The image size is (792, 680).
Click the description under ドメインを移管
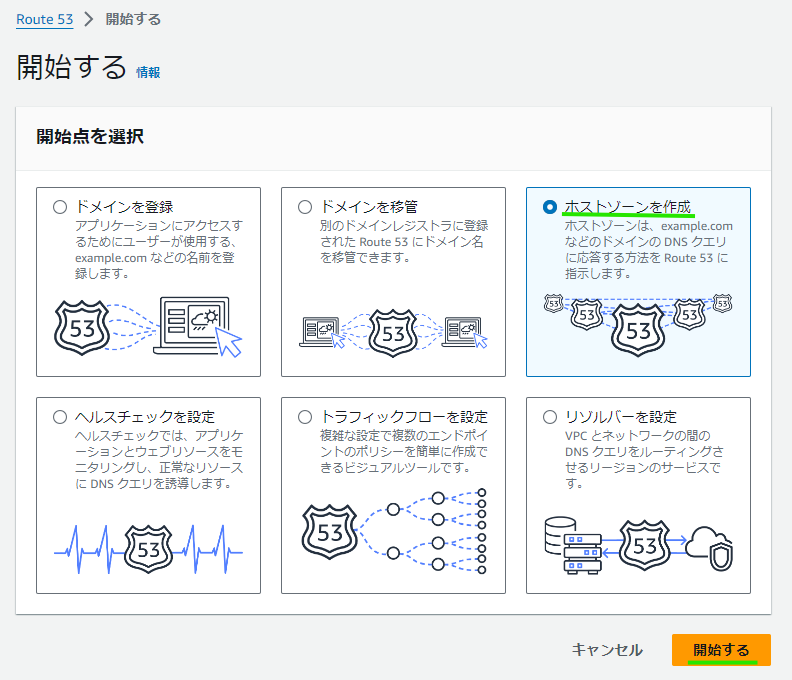coord(404,241)
